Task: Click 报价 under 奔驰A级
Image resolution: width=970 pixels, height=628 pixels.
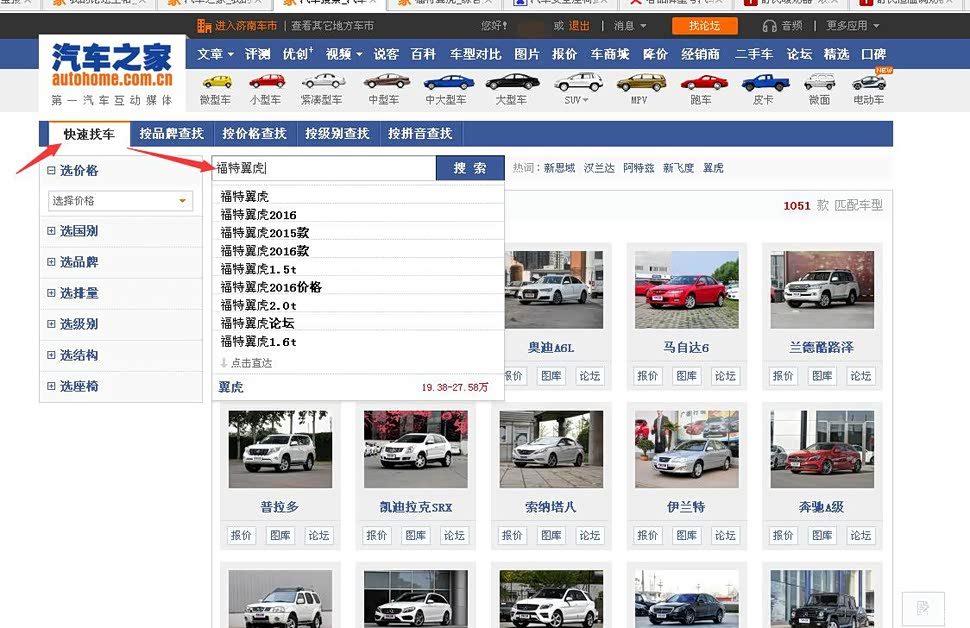Action: (783, 535)
